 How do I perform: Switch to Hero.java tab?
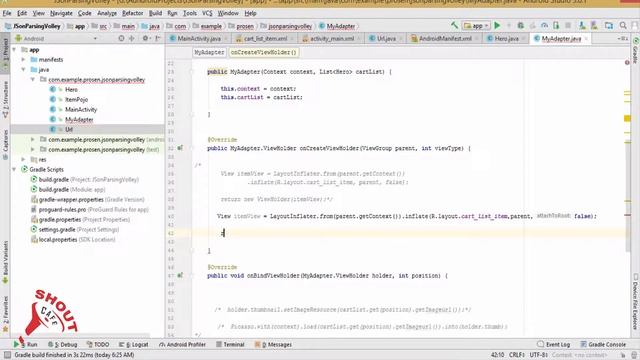507,38
